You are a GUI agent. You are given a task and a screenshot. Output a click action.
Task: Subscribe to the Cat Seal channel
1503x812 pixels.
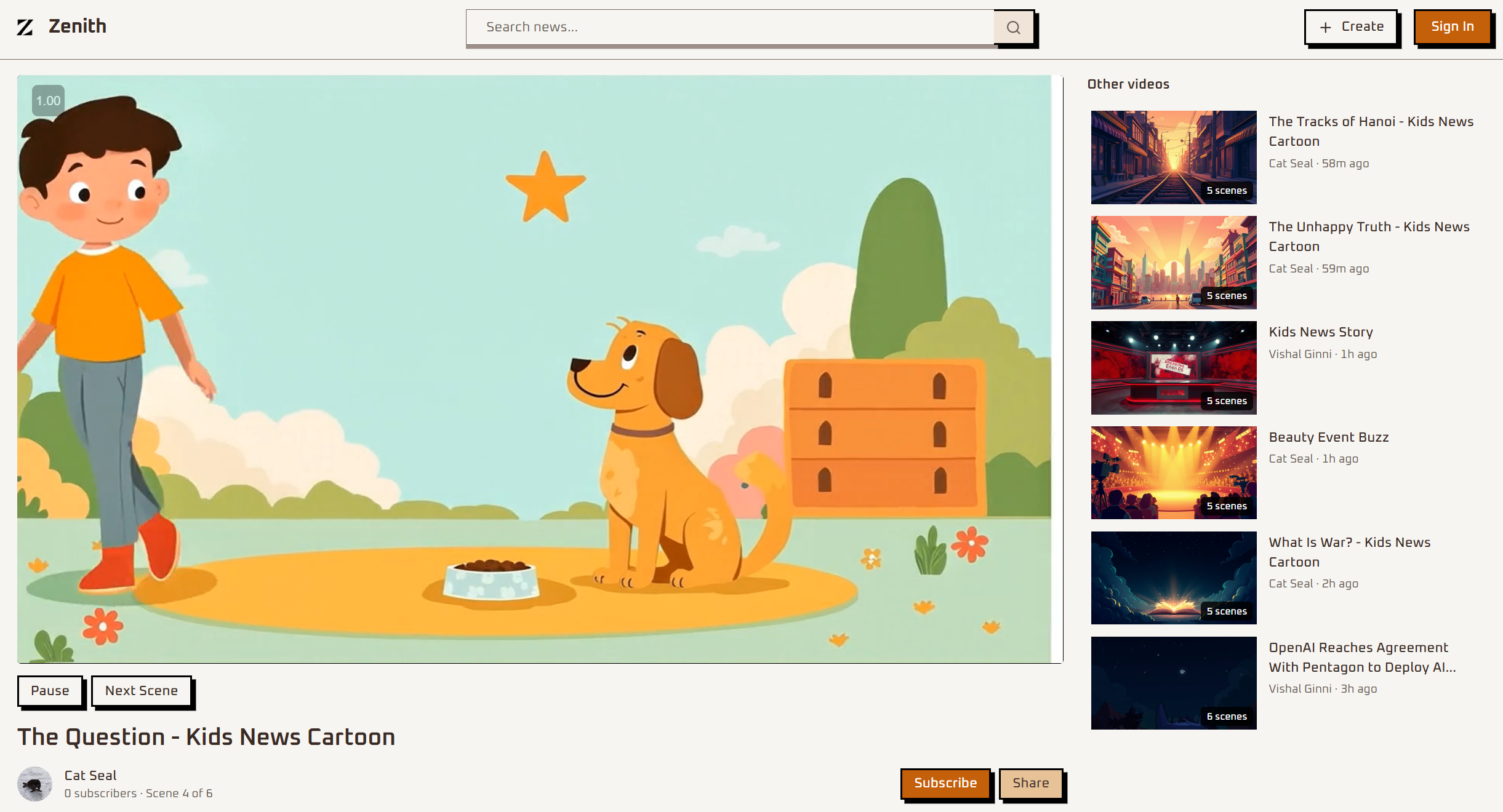(x=945, y=783)
